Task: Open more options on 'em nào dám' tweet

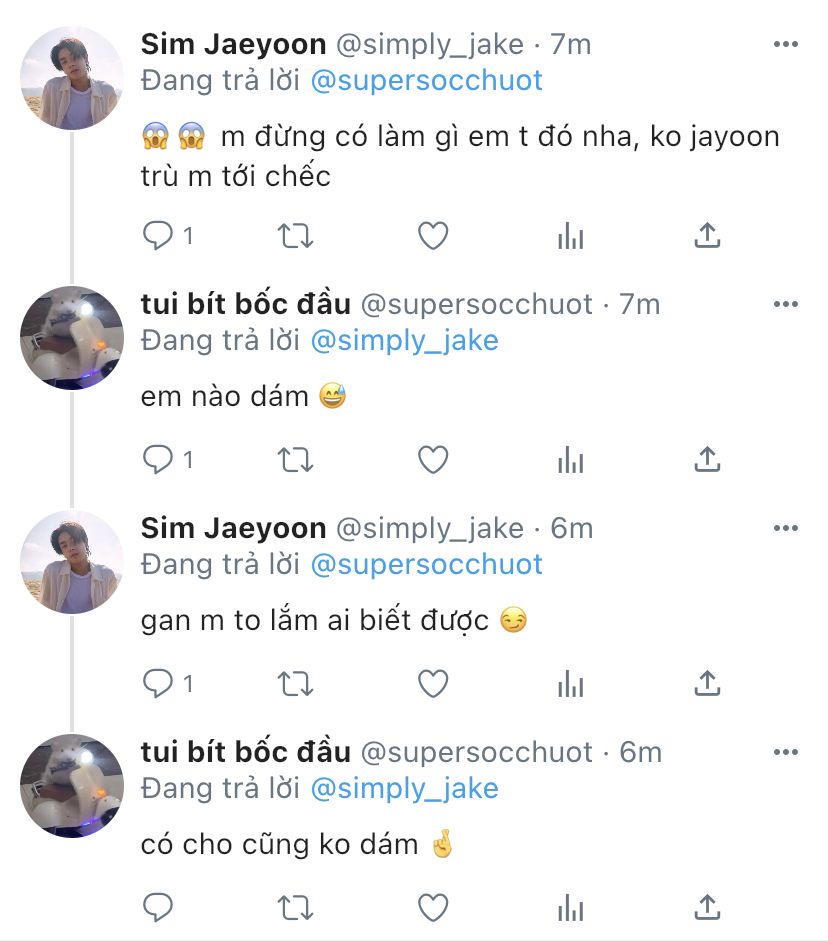Action: pyautogui.click(x=785, y=304)
